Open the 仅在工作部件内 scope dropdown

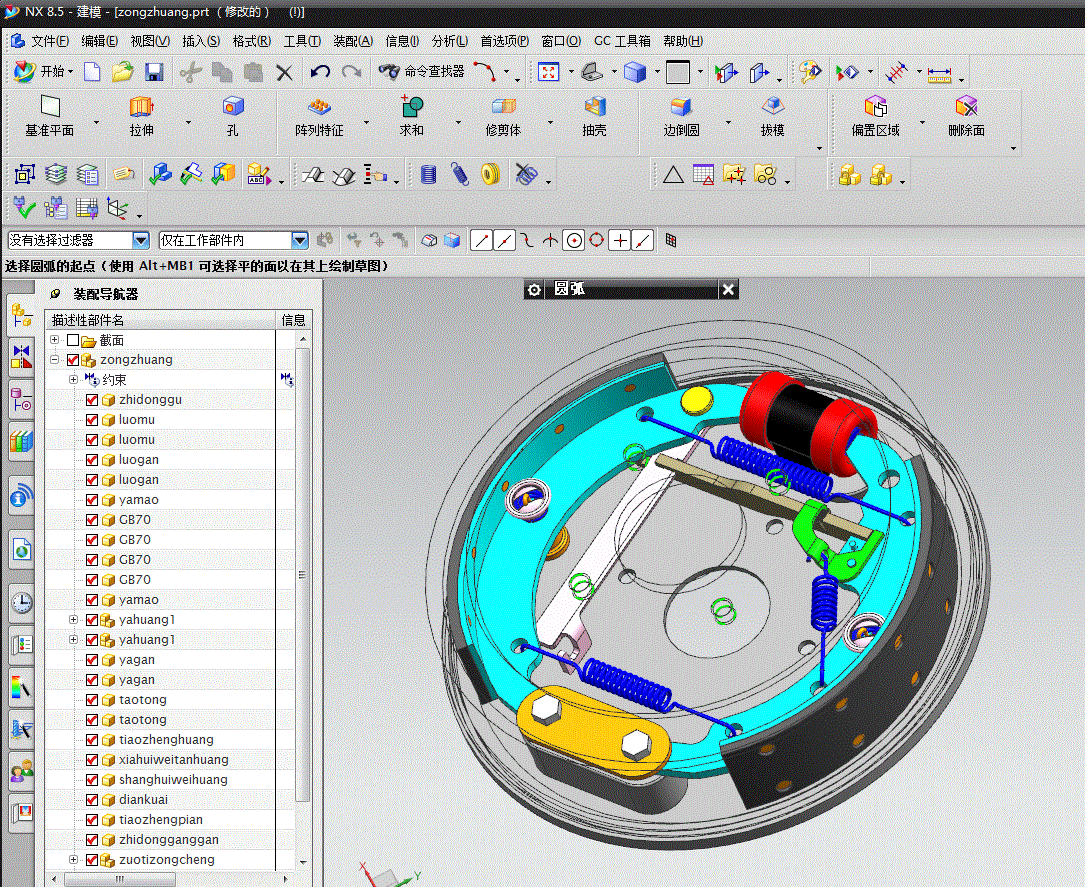[x=300, y=240]
